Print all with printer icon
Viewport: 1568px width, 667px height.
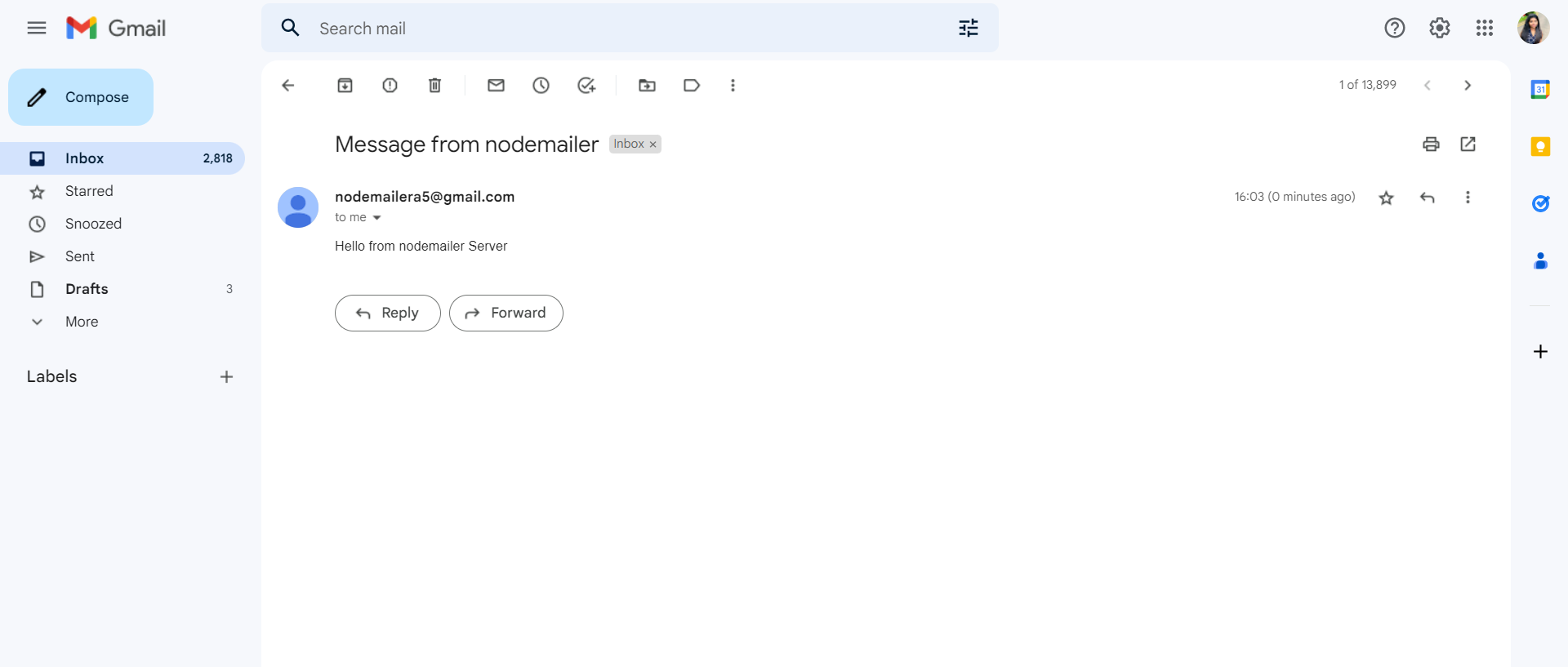click(x=1431, y=144)
